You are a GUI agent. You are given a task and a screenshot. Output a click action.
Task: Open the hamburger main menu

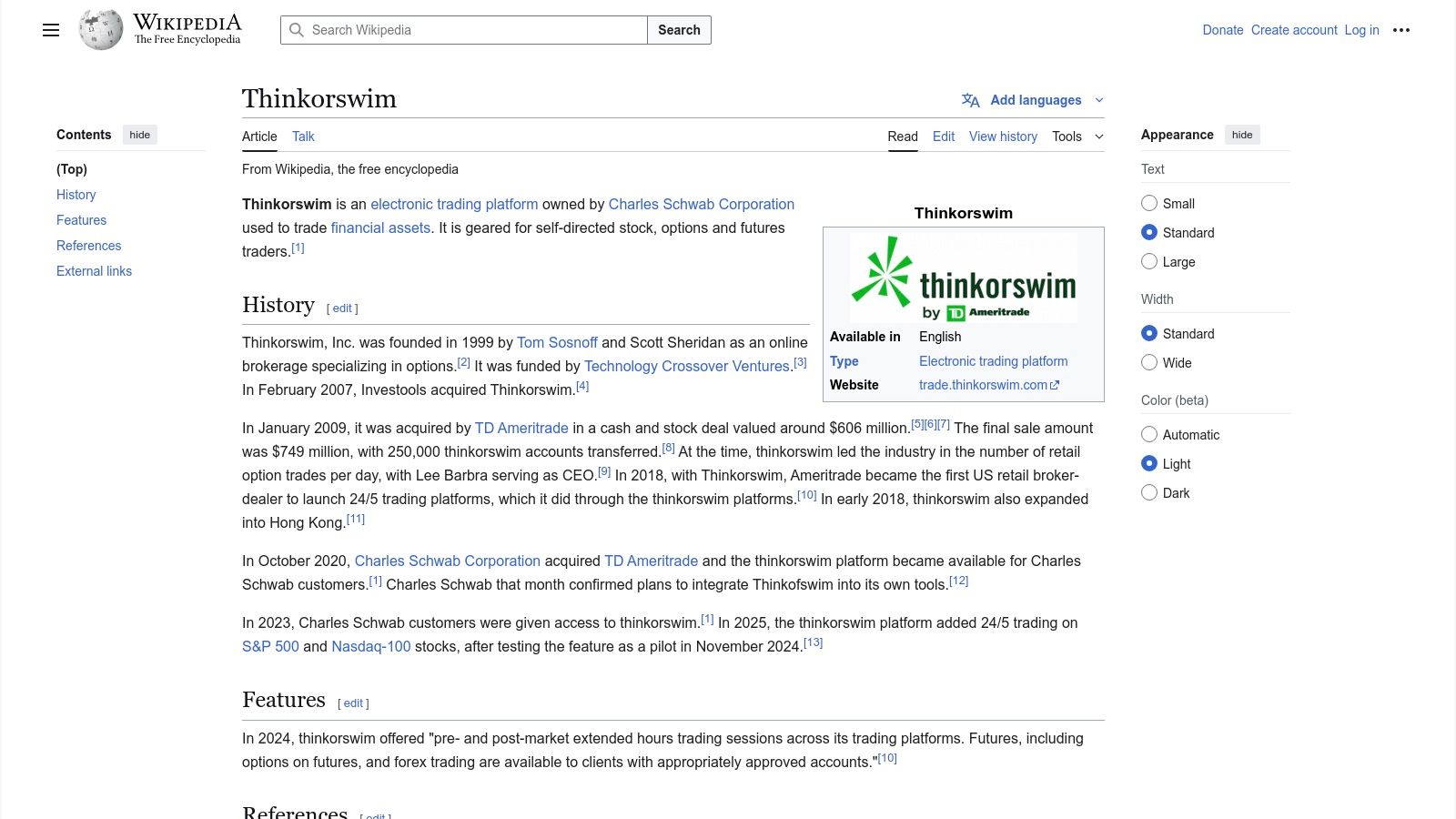click(51, 30)
